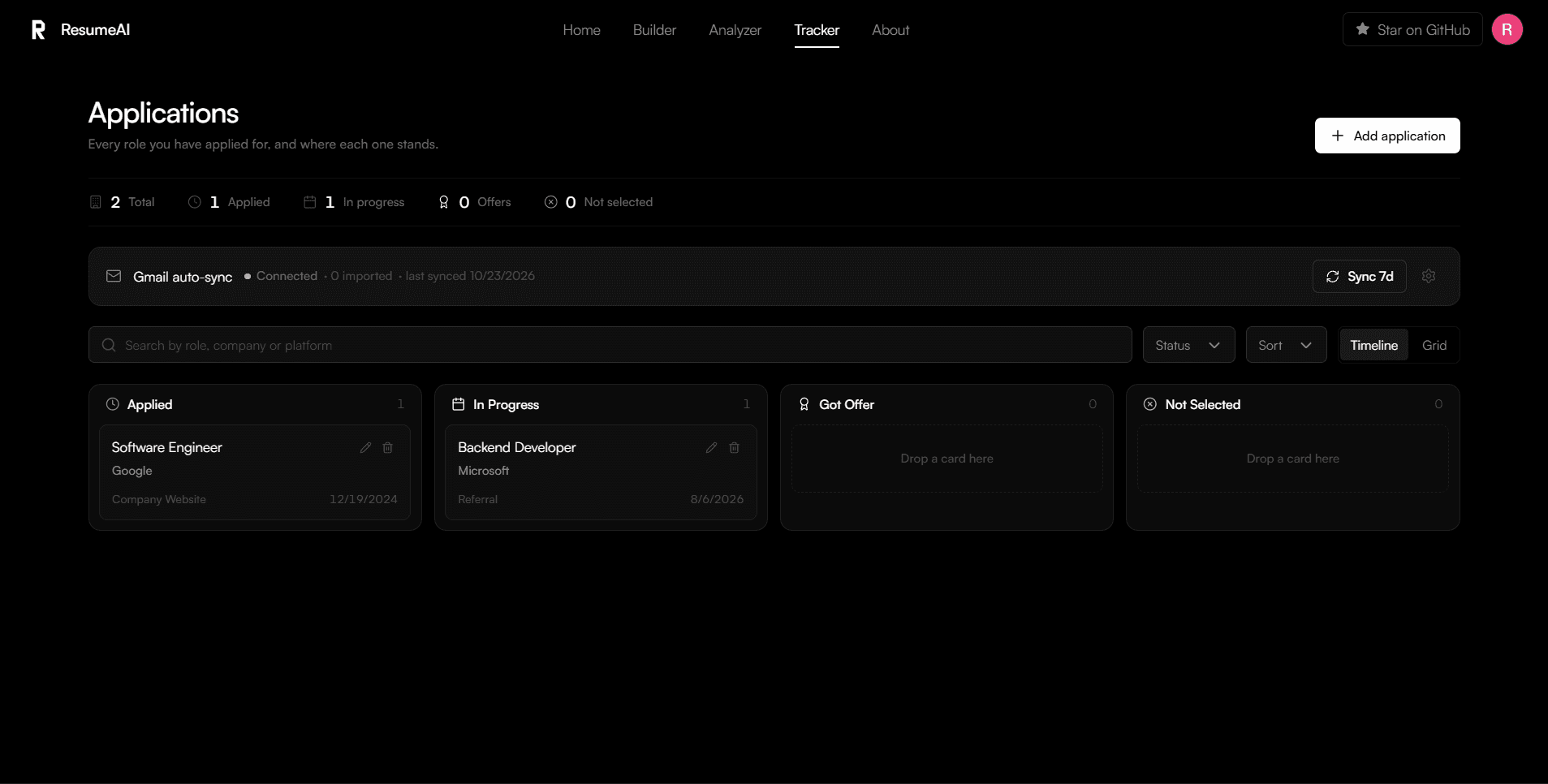This screenshot has height=784, width=1548.
Task: Go to the Home page
Action: (x=582, y=30)
